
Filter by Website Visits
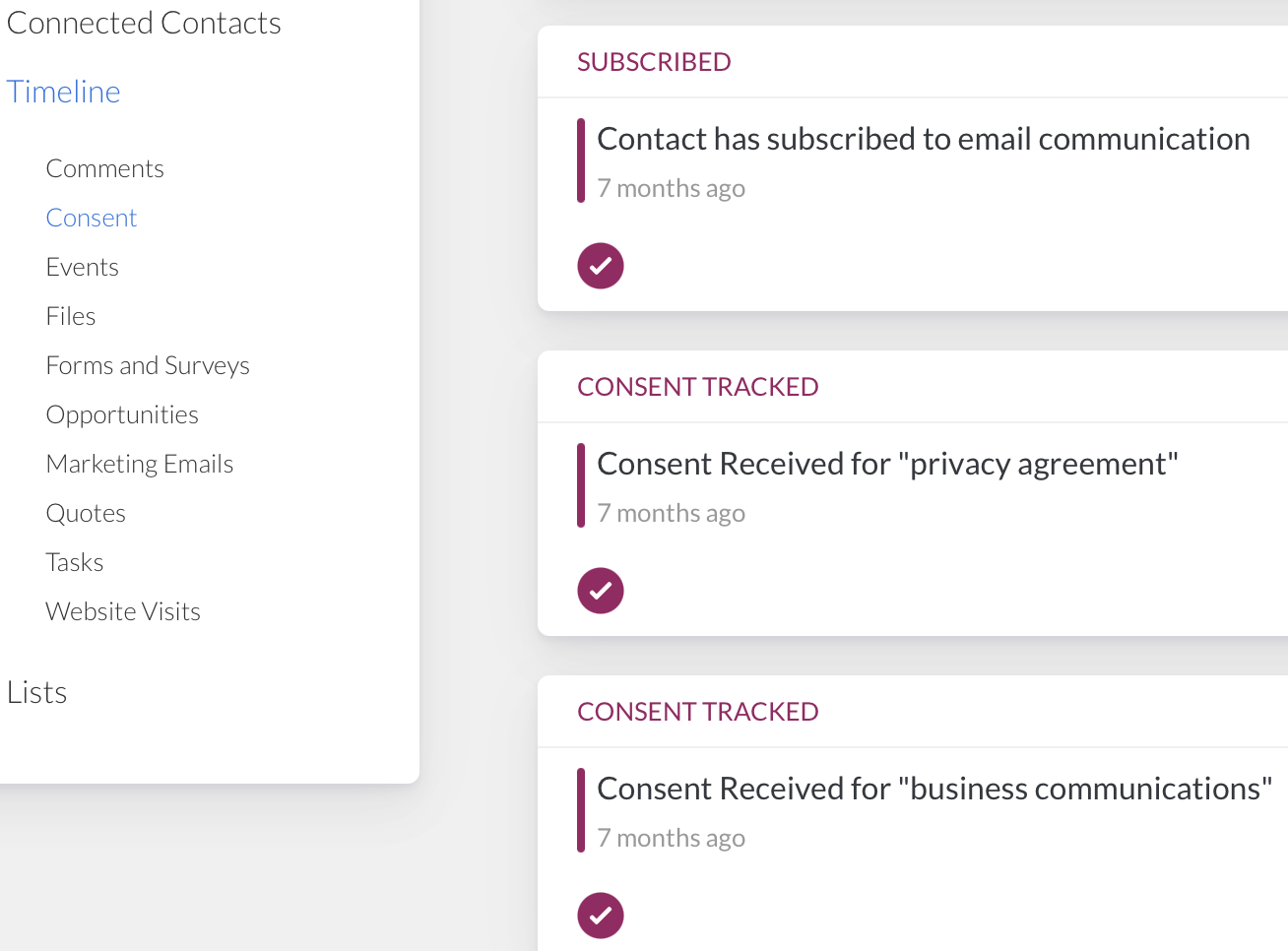point(123,611)
